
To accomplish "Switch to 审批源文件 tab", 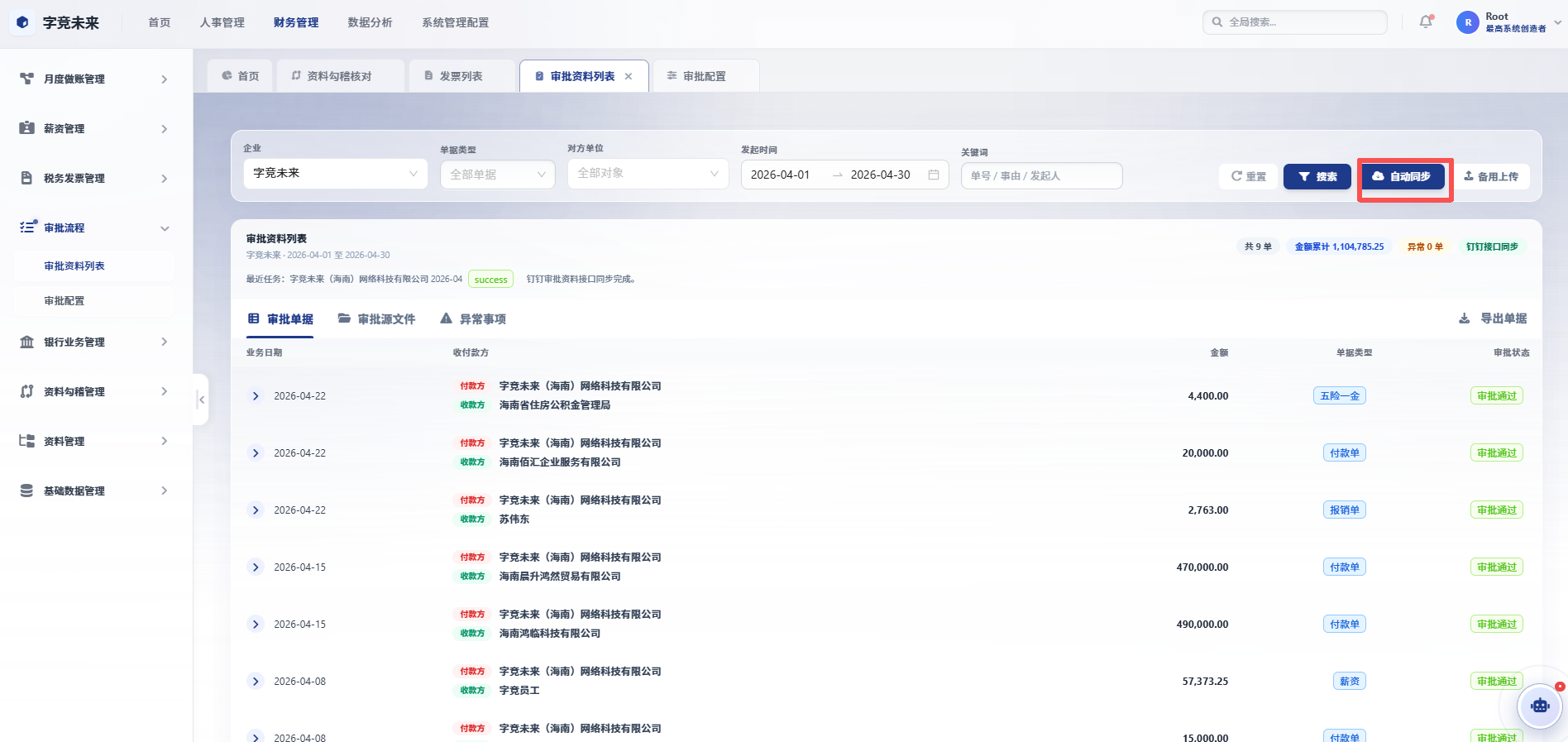I will pos(376,319).
